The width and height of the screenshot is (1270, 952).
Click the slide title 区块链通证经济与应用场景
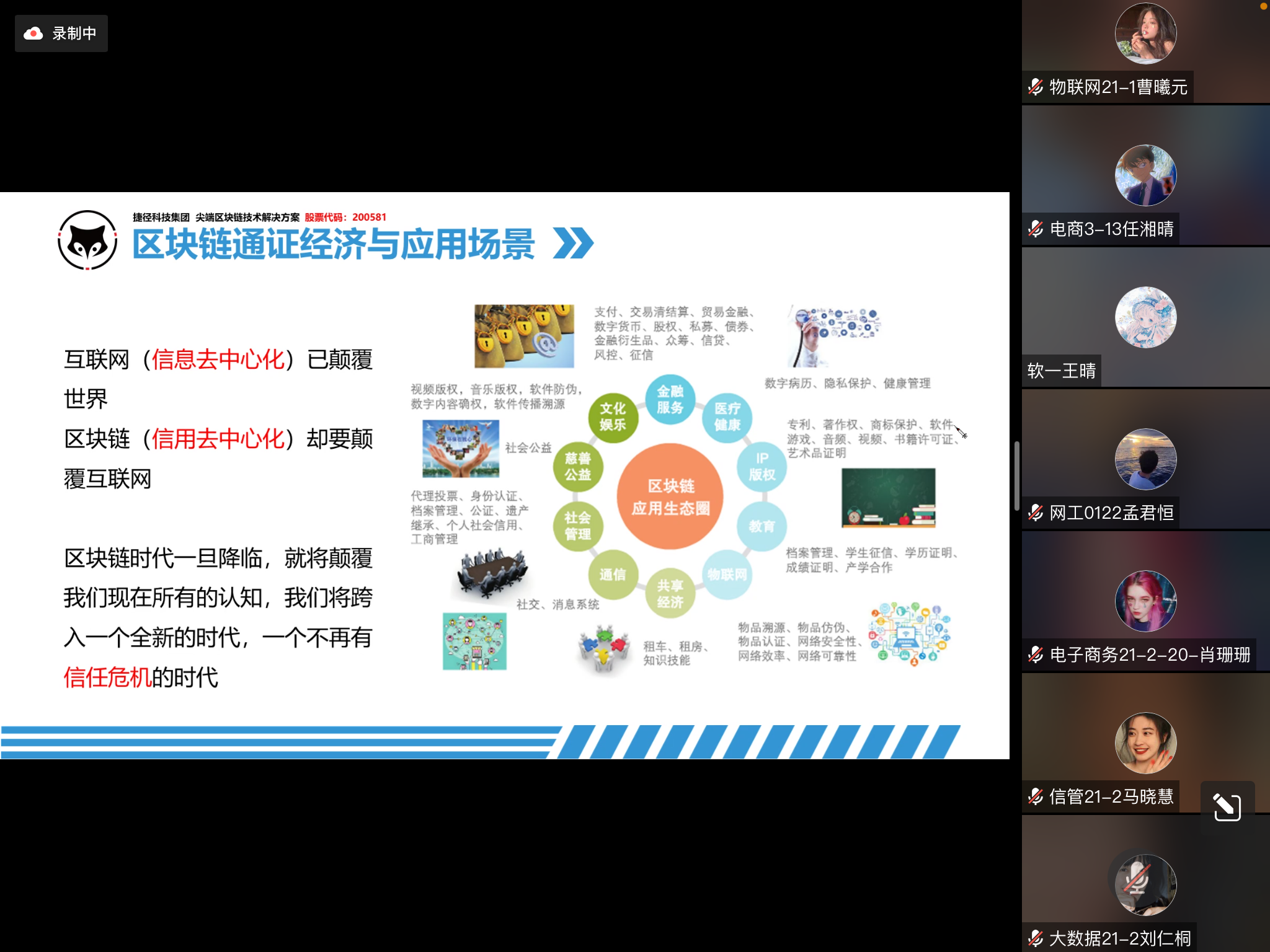pos(333,244)
